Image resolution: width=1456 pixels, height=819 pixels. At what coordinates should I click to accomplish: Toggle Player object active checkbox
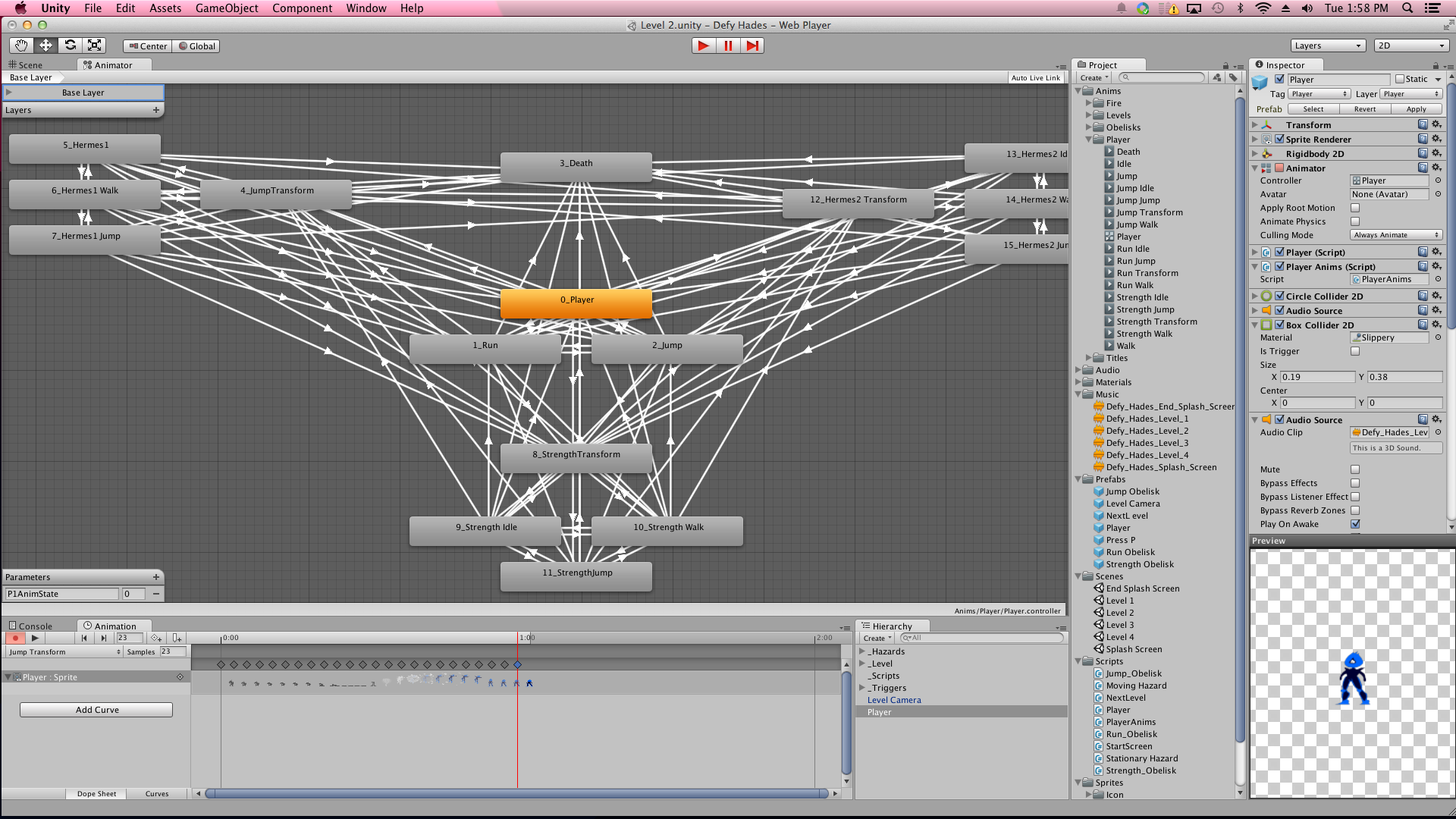[x=1280, y=79]
